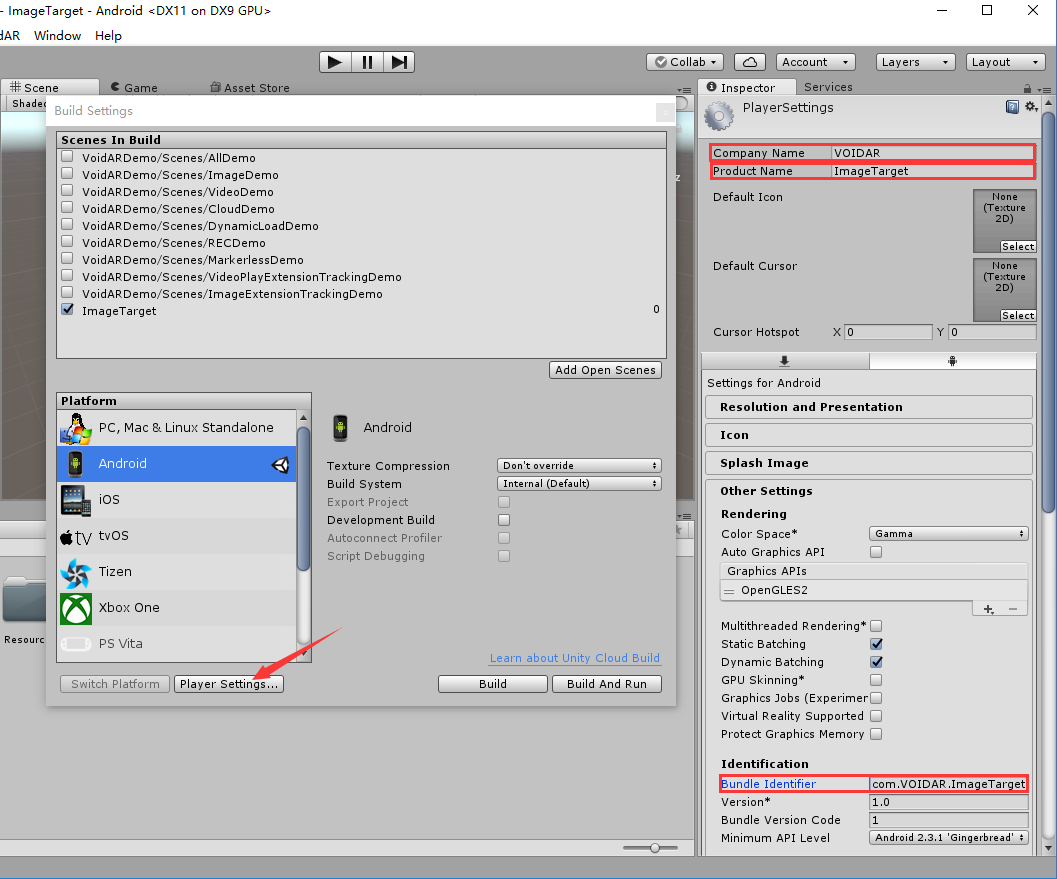The height and width of the screenshot is (879, 1057).
Task: Expand the Icon settings section
Action: coord(868,435)
